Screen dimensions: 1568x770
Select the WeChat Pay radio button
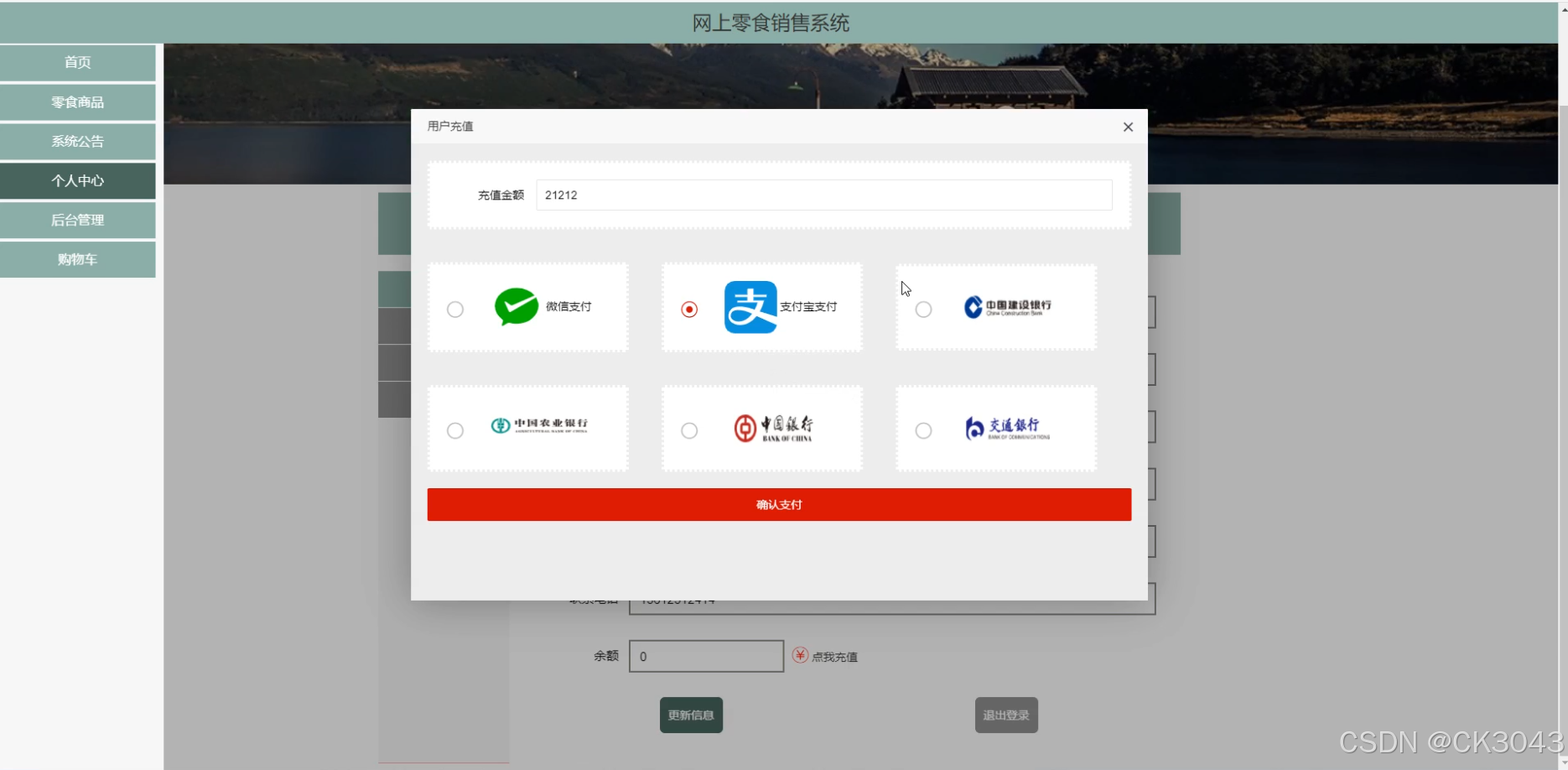click(455, 310)
